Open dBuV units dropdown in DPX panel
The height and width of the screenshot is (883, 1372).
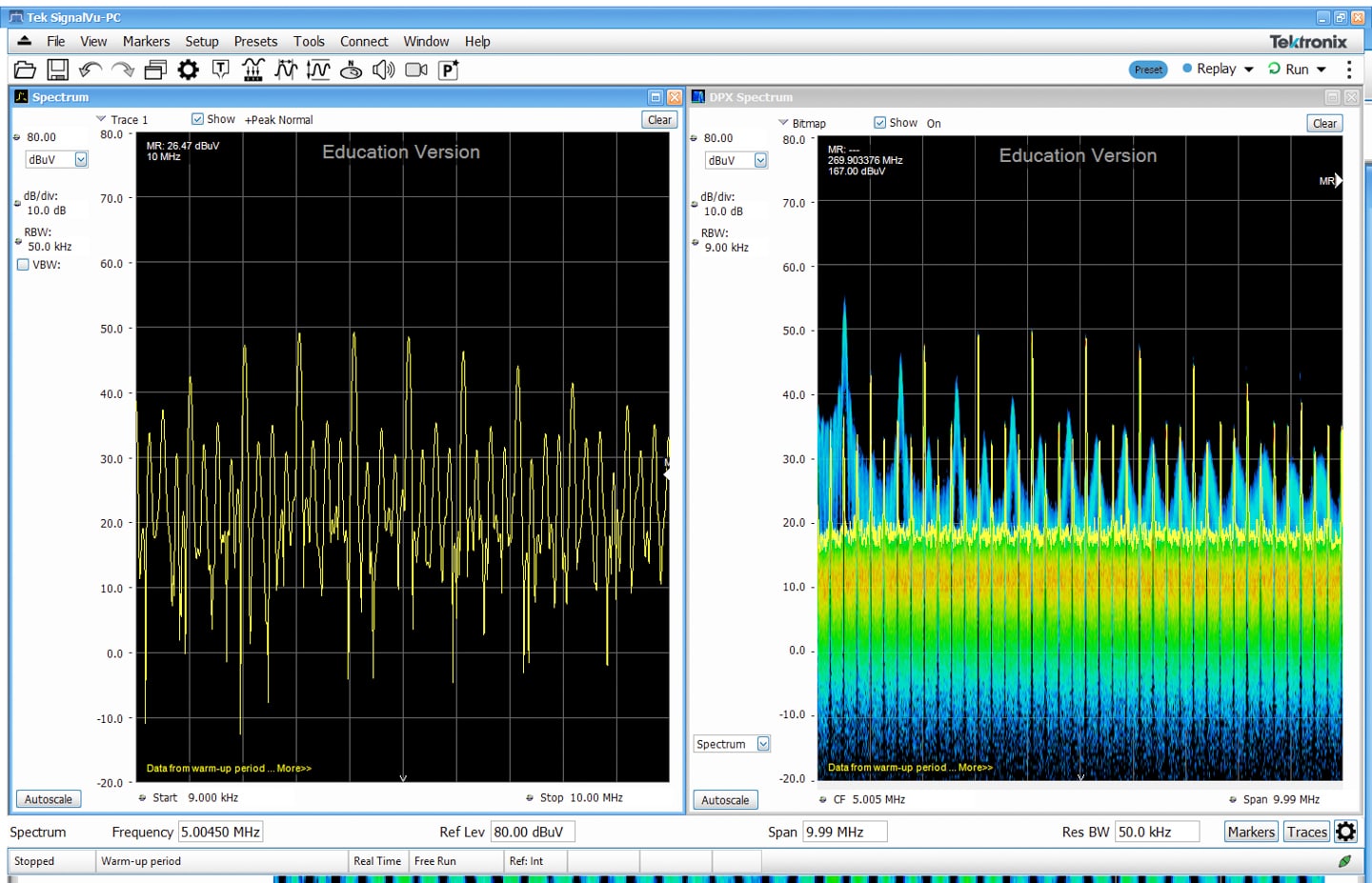760,160
